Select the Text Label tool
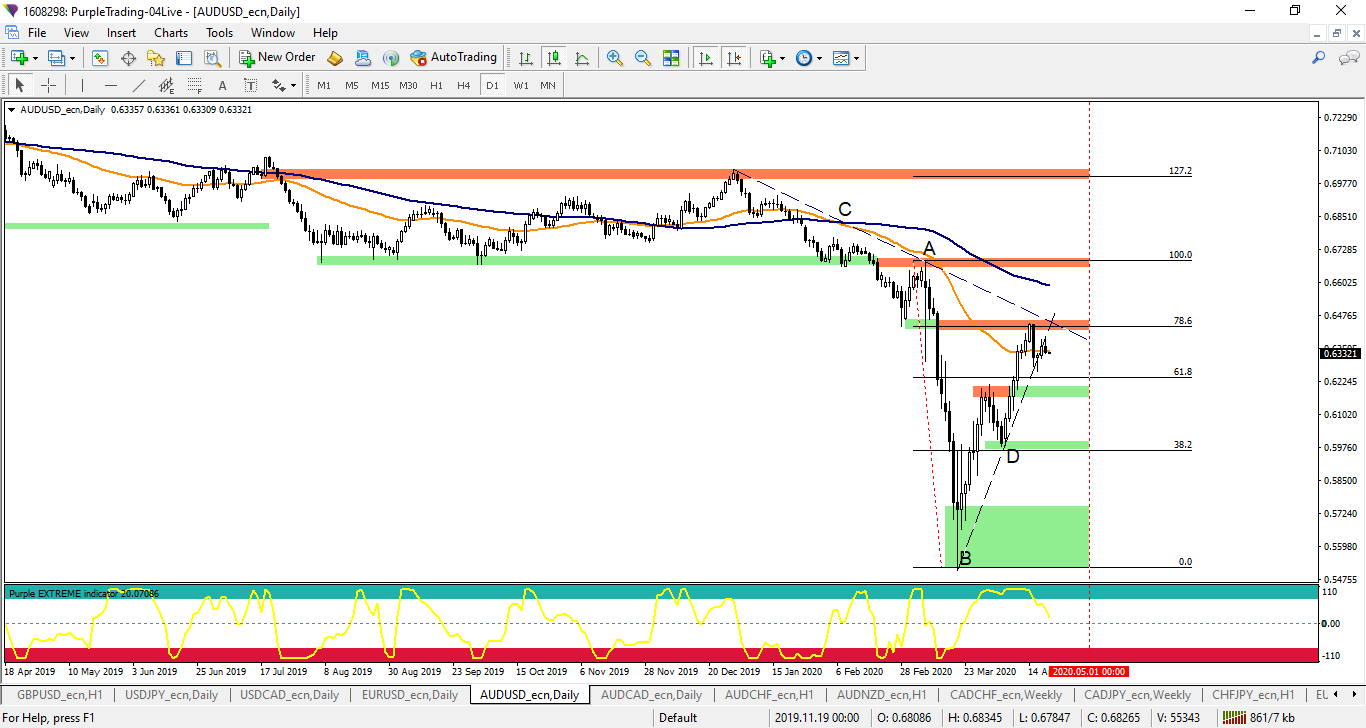 250,85
